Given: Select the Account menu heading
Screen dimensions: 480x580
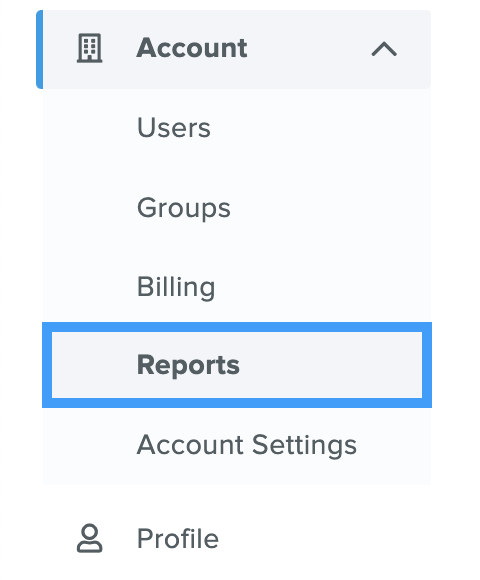Looking at the screenshot, I should (x=192, y=48).
